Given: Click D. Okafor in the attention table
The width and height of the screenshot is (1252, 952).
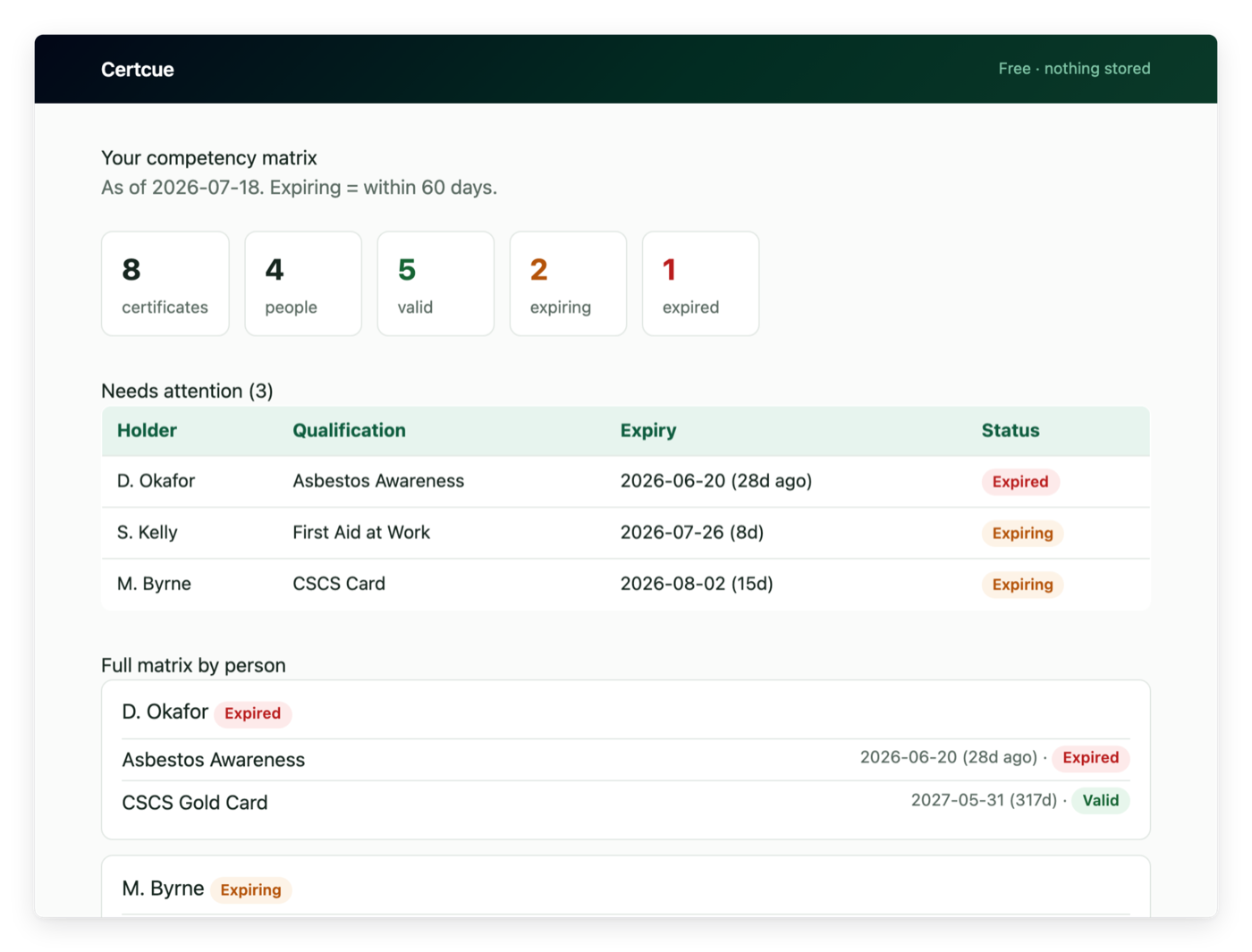Looking at the screenshot, I should tap(156, 481).
